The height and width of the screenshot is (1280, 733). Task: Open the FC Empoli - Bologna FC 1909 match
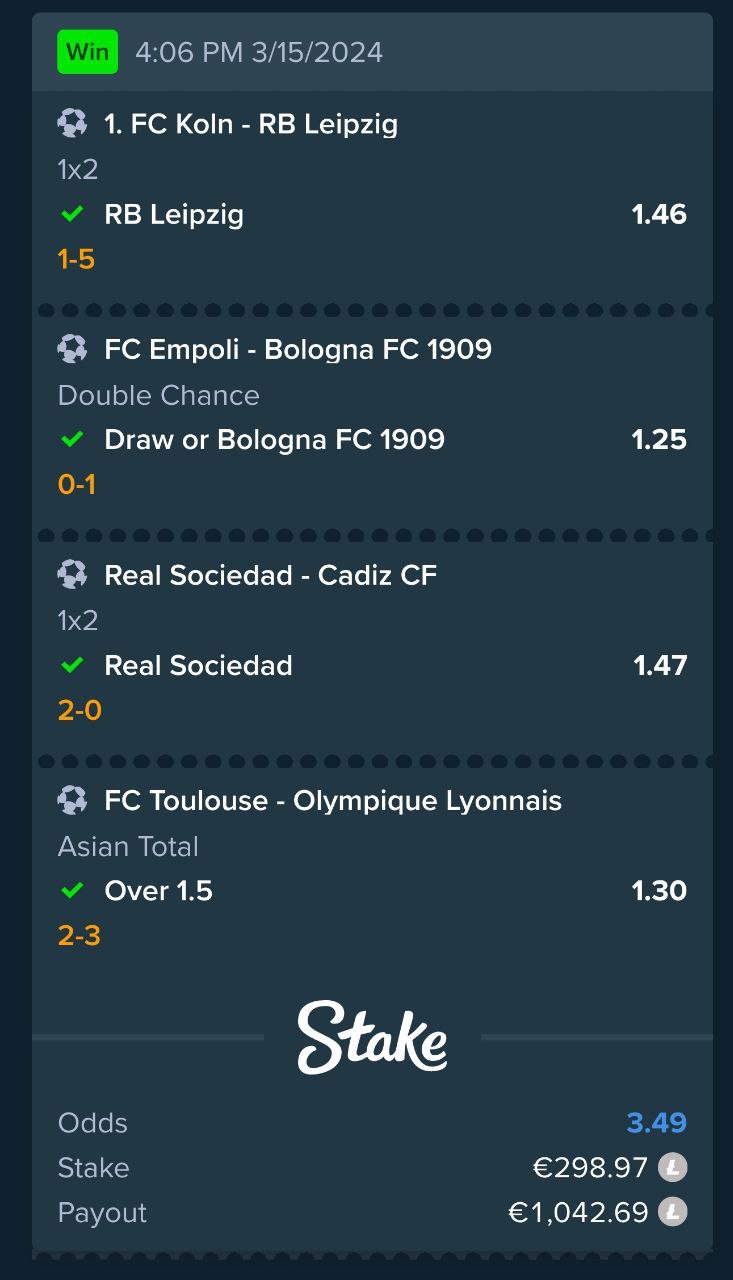(x=298, y=349)
